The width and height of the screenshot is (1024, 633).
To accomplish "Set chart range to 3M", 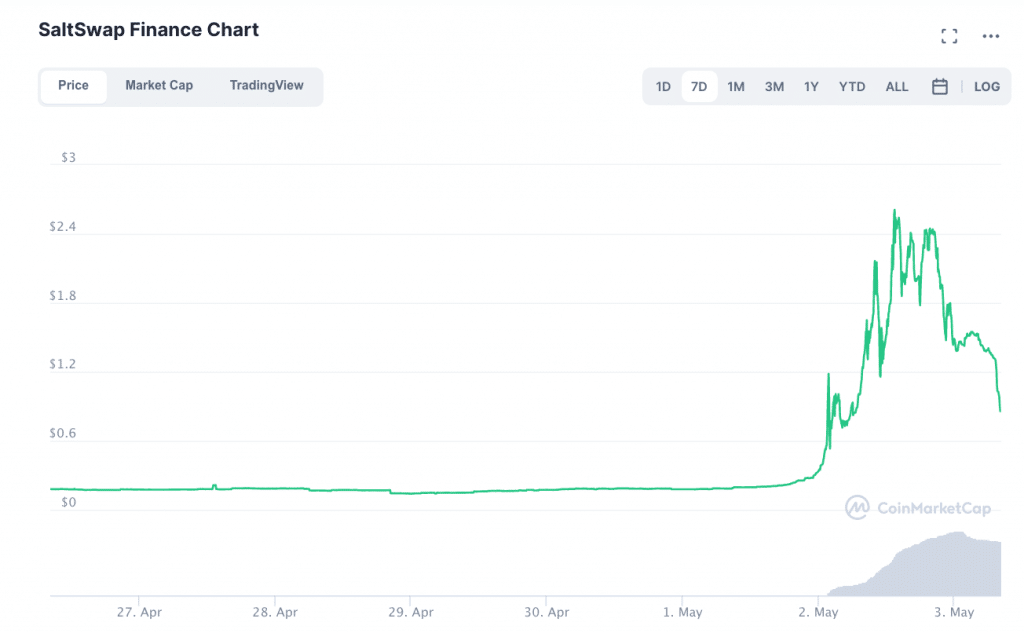I will 774,87.
